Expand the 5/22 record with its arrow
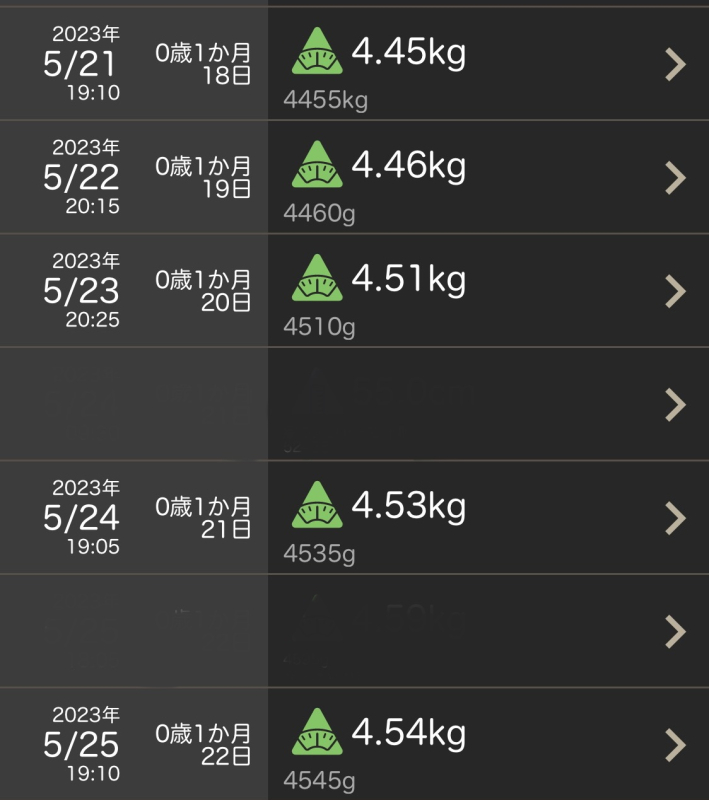The width and height of the screenshot is (709, 800). click(676, 178)
